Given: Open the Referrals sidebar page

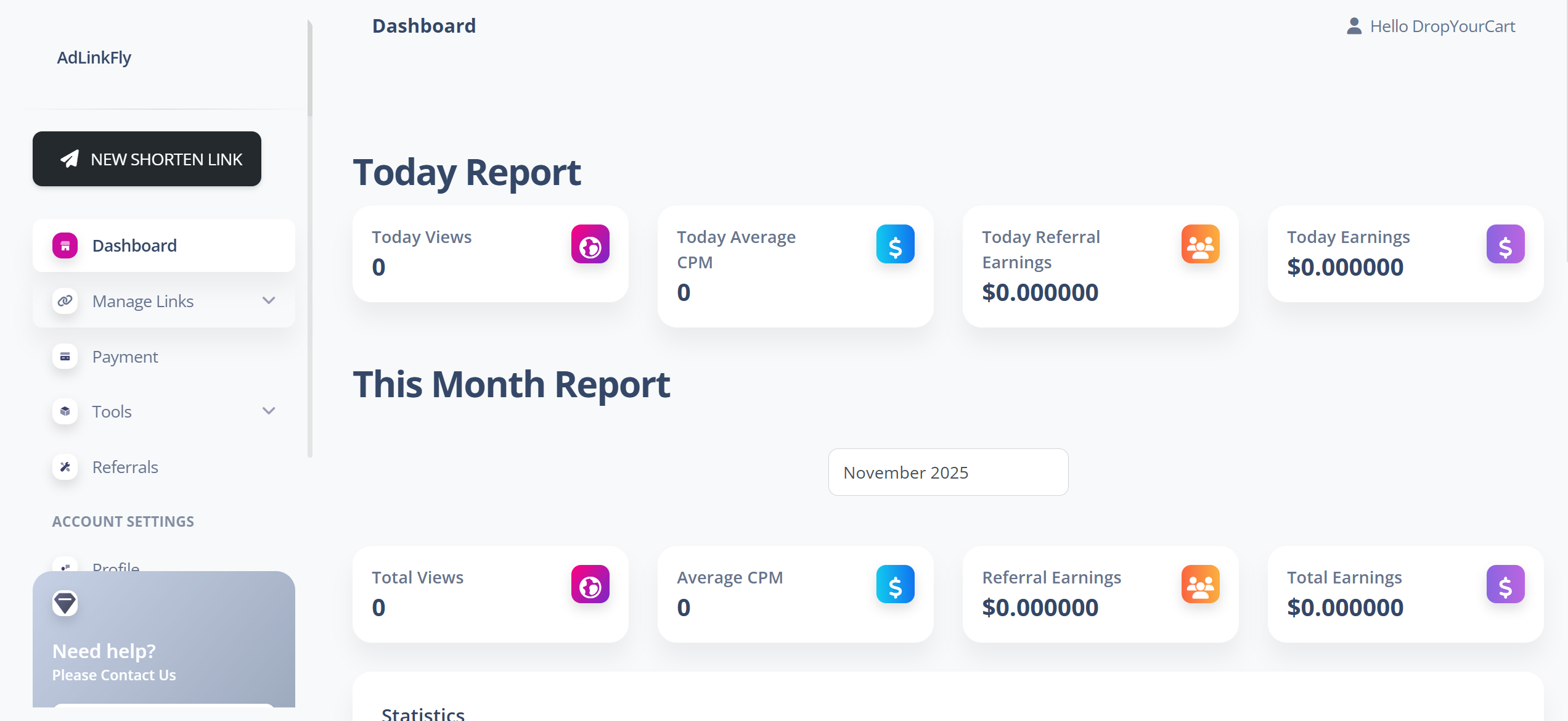Looking at the screenshot, I should point(125,467).
